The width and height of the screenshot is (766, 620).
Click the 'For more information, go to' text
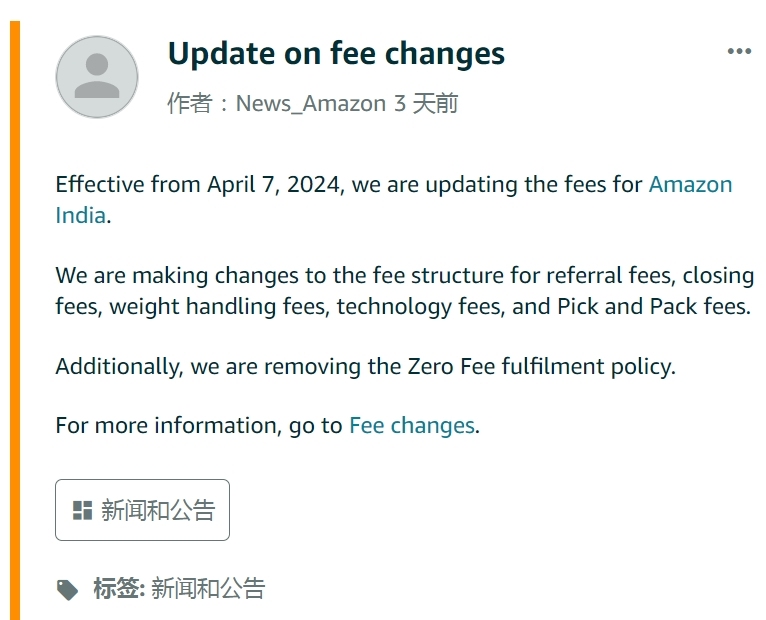click(x=199, y=426)
